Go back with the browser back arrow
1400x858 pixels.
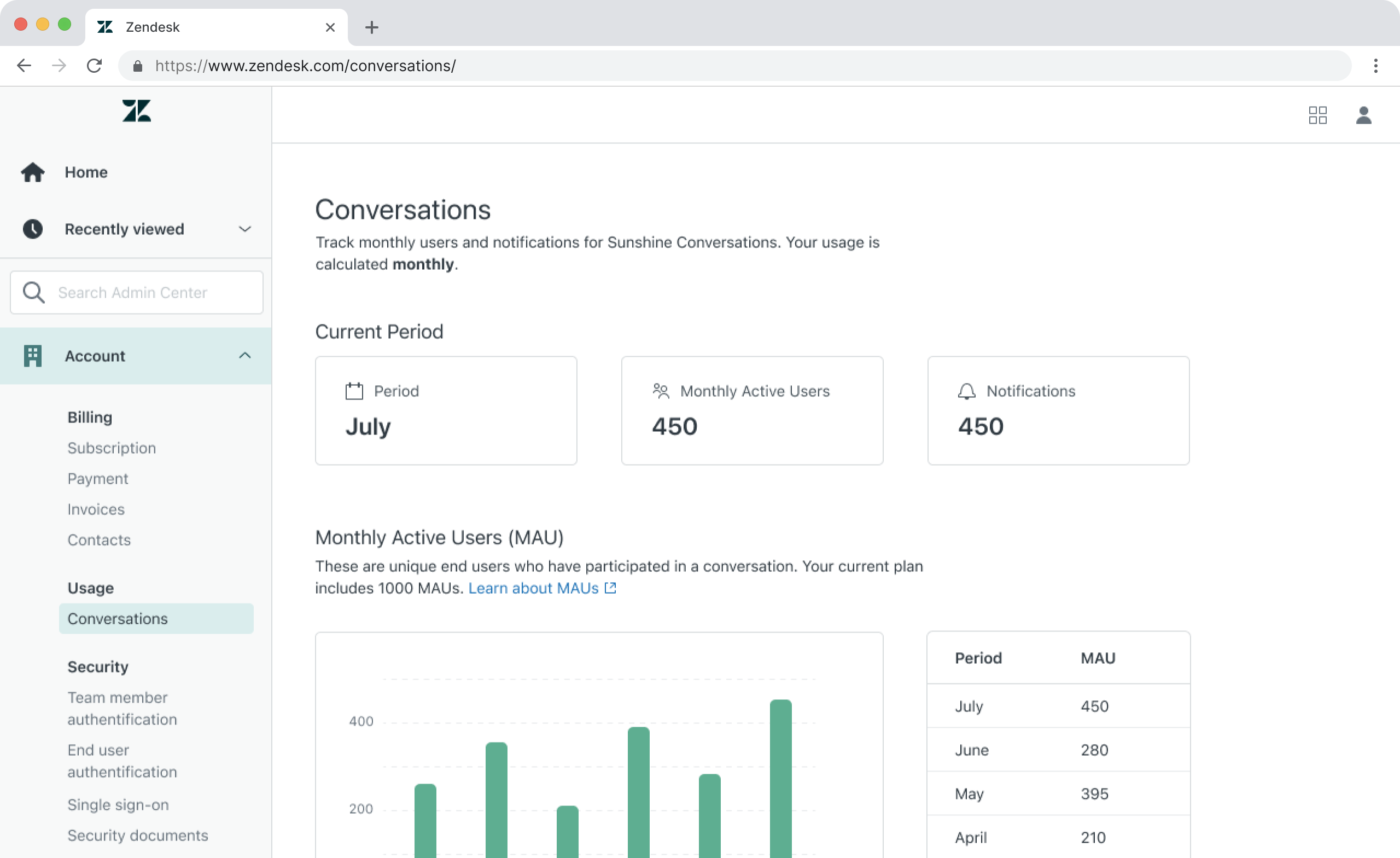[24, 66]
